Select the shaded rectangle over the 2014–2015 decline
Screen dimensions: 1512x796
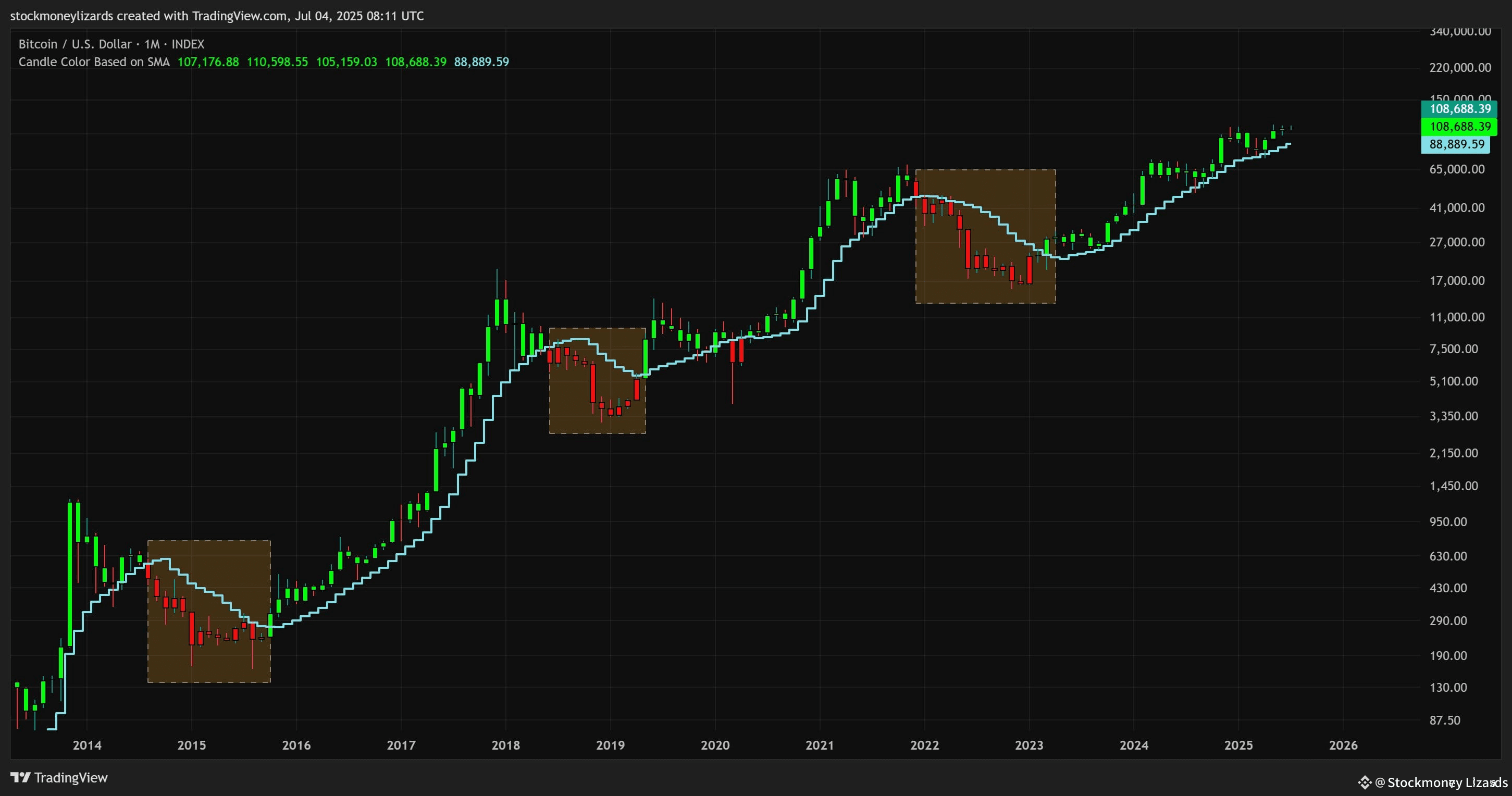coord(209,611)
